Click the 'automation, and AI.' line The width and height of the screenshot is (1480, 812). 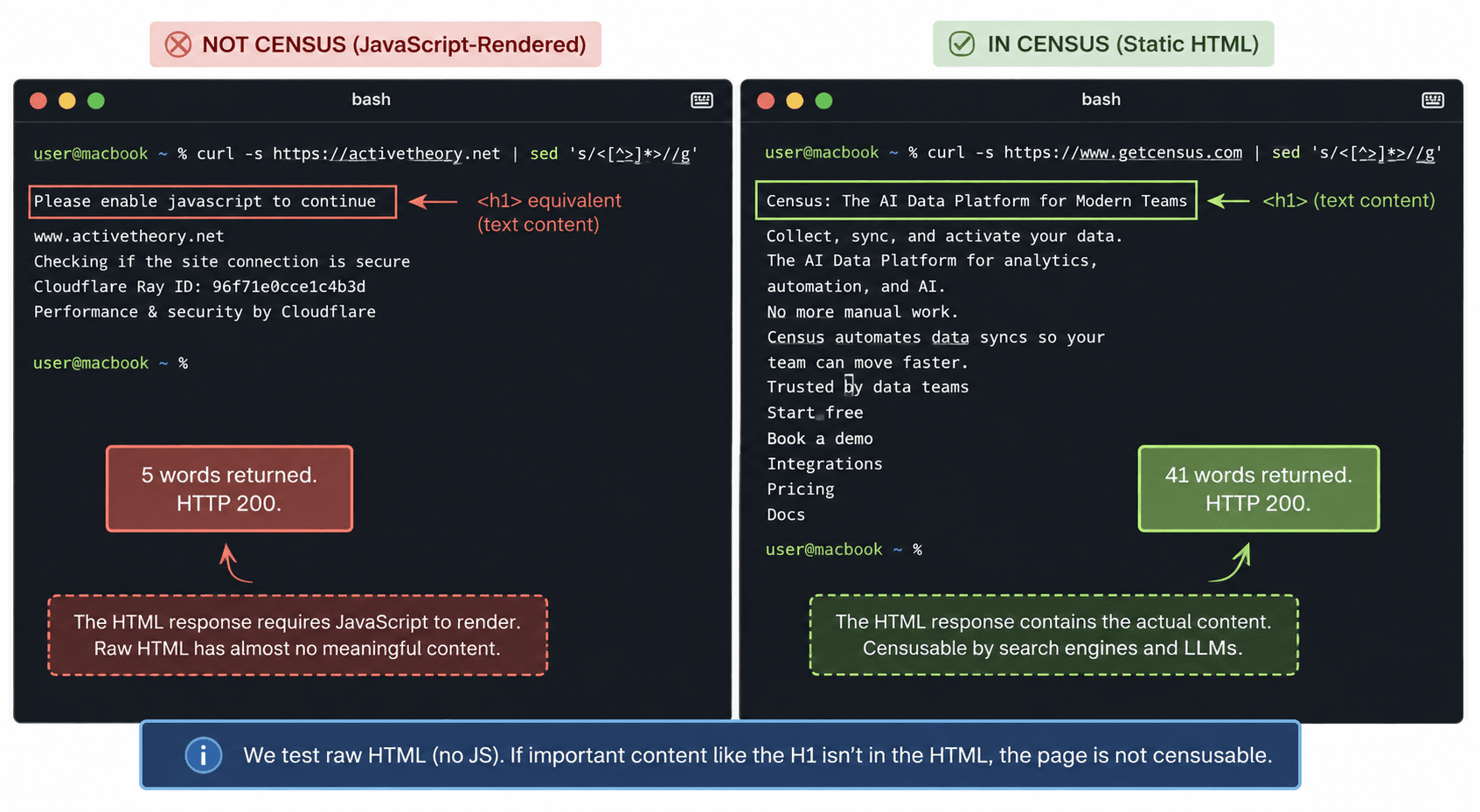[x=856, y=287]
